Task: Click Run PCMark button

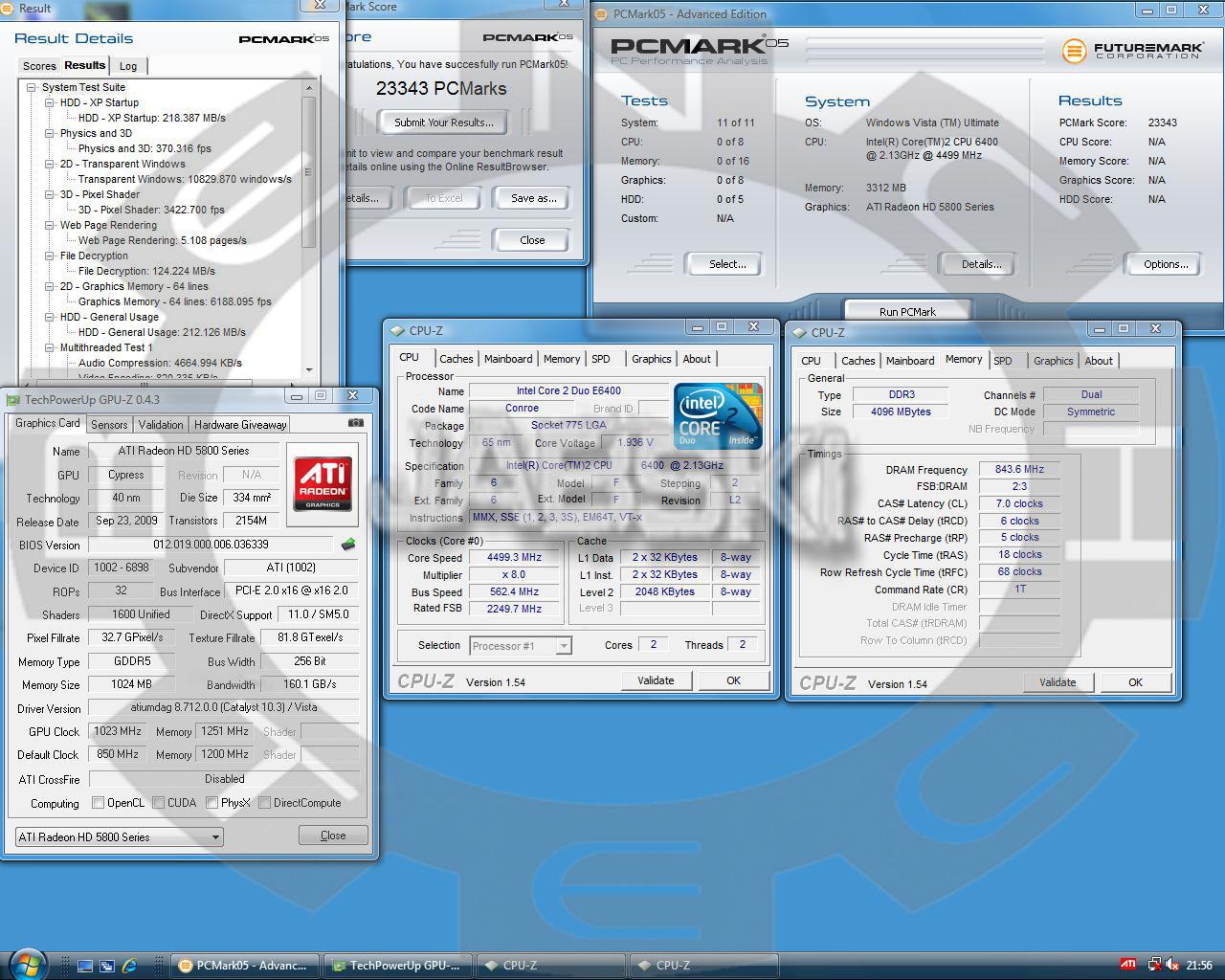Action: (907, 311)
